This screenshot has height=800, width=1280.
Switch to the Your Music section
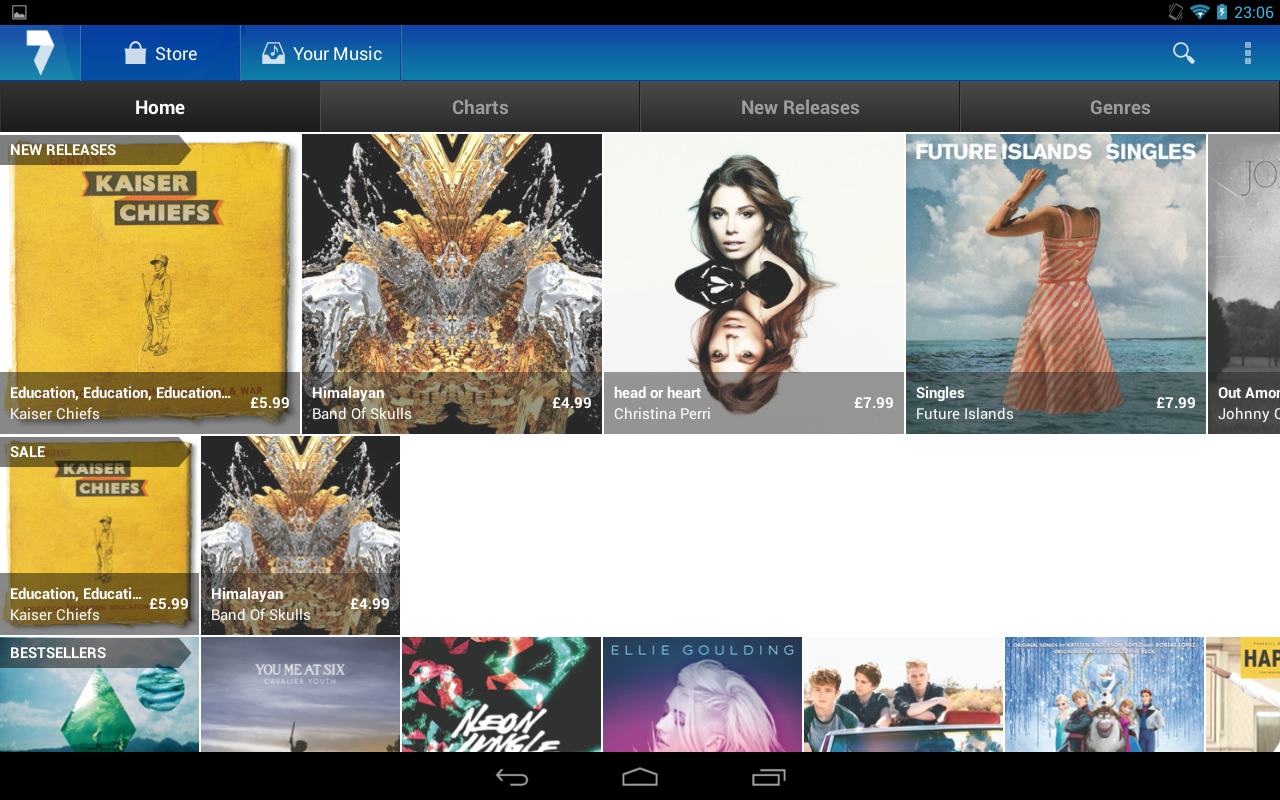(x=321, y=53)
